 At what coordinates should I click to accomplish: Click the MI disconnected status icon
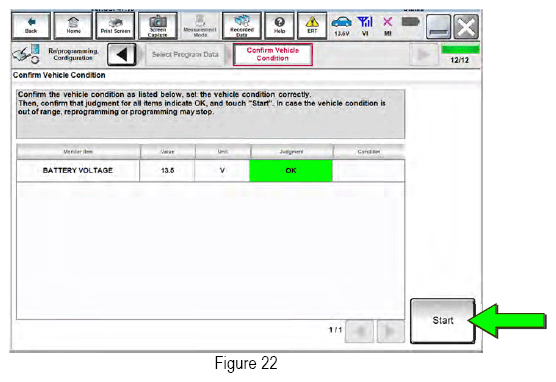click(x=388, y=26)
